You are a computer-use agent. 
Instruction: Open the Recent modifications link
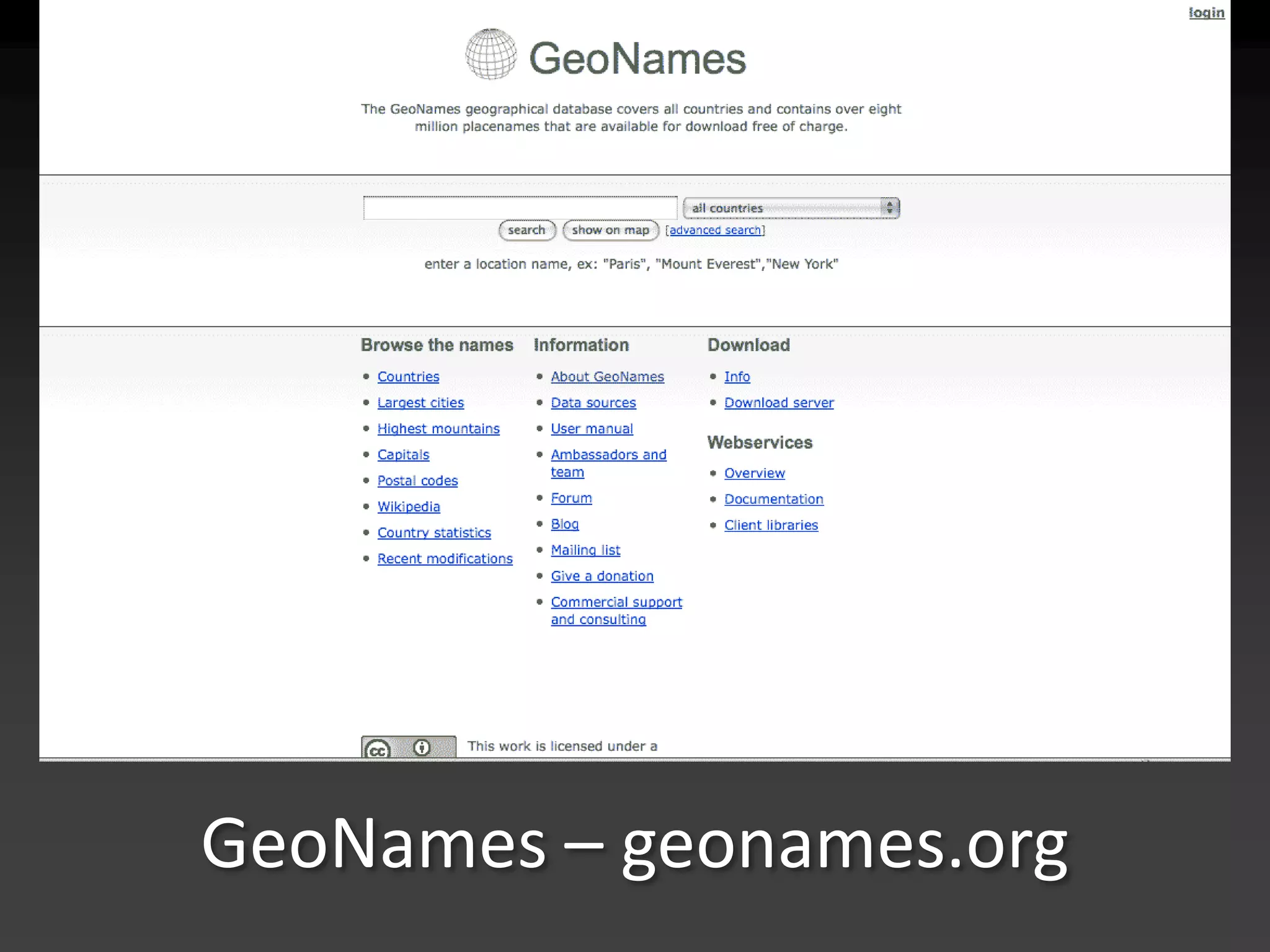(x=445, y=559)
